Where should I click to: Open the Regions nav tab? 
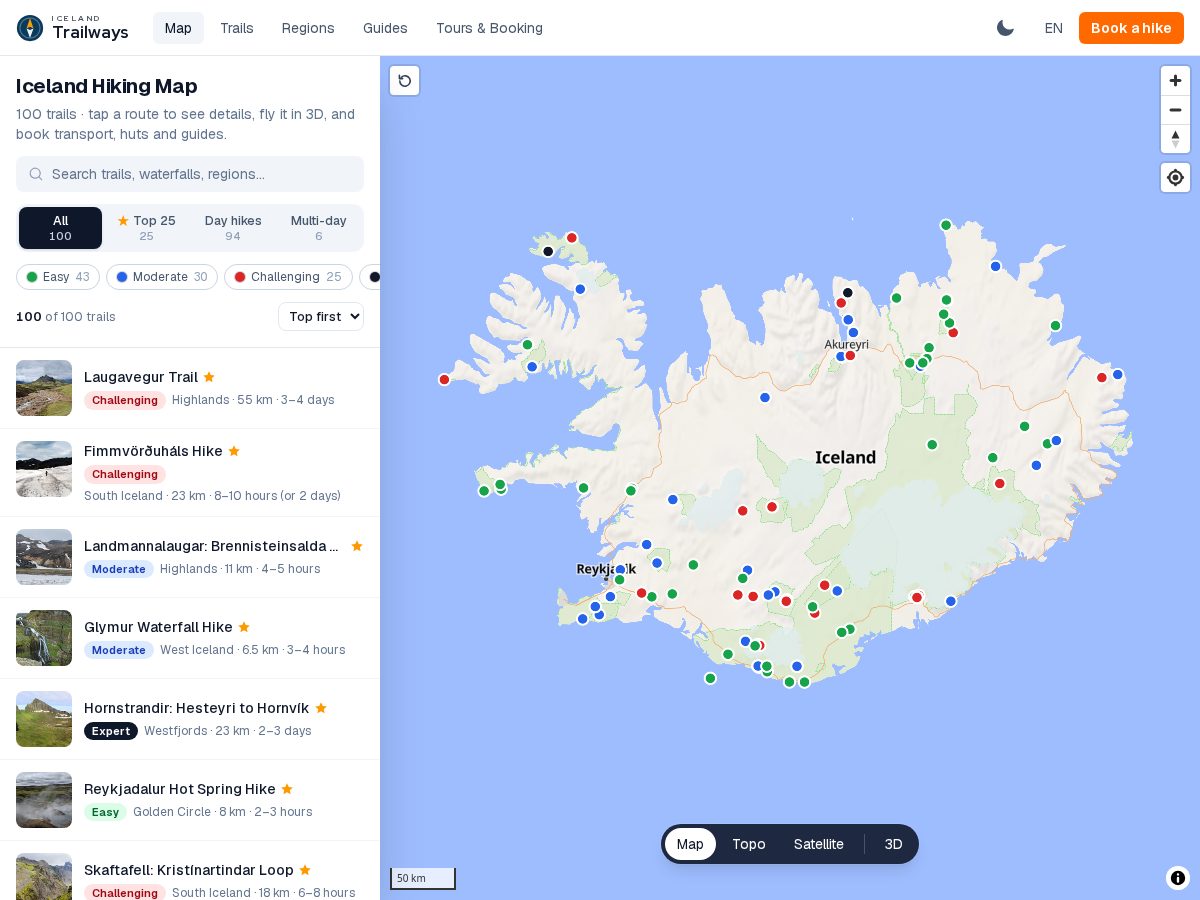pyautogui.click(x=308, y=28)
